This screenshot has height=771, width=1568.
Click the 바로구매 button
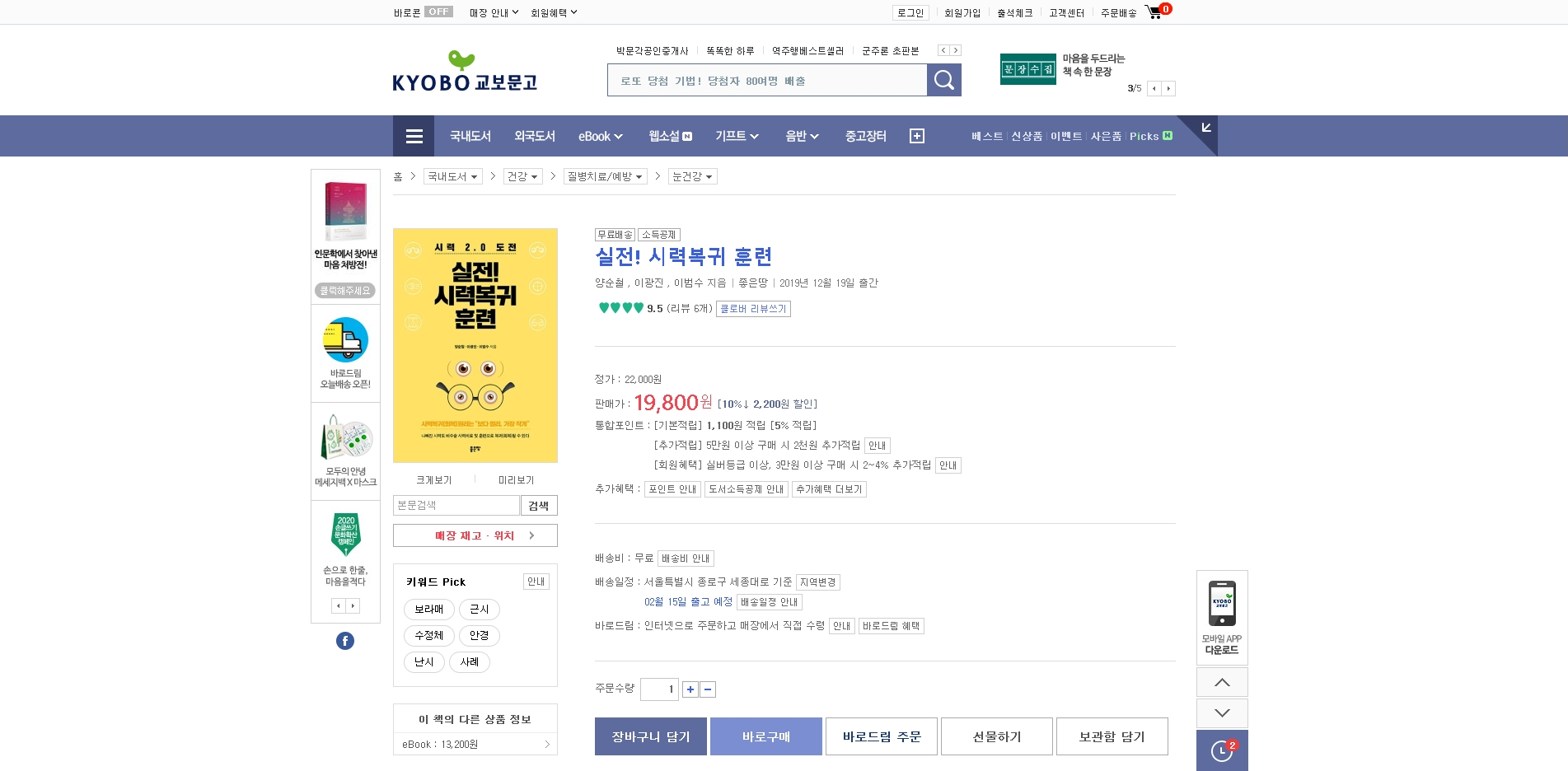point(766,736)
